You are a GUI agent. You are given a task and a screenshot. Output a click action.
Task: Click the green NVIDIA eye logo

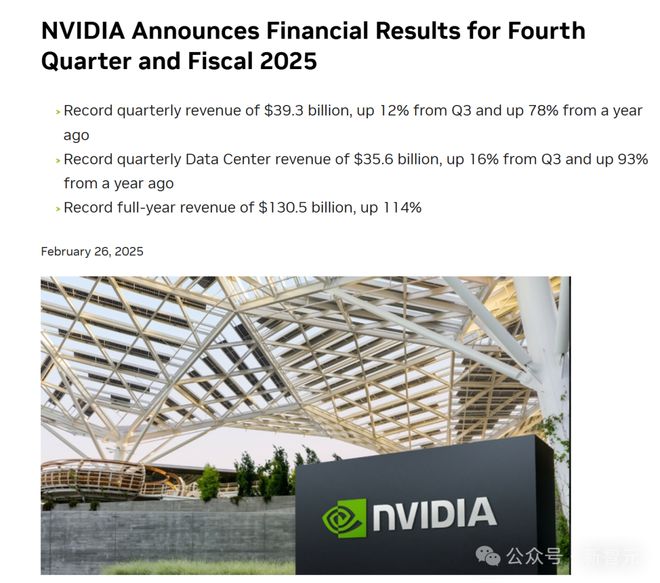click(343, 517)
